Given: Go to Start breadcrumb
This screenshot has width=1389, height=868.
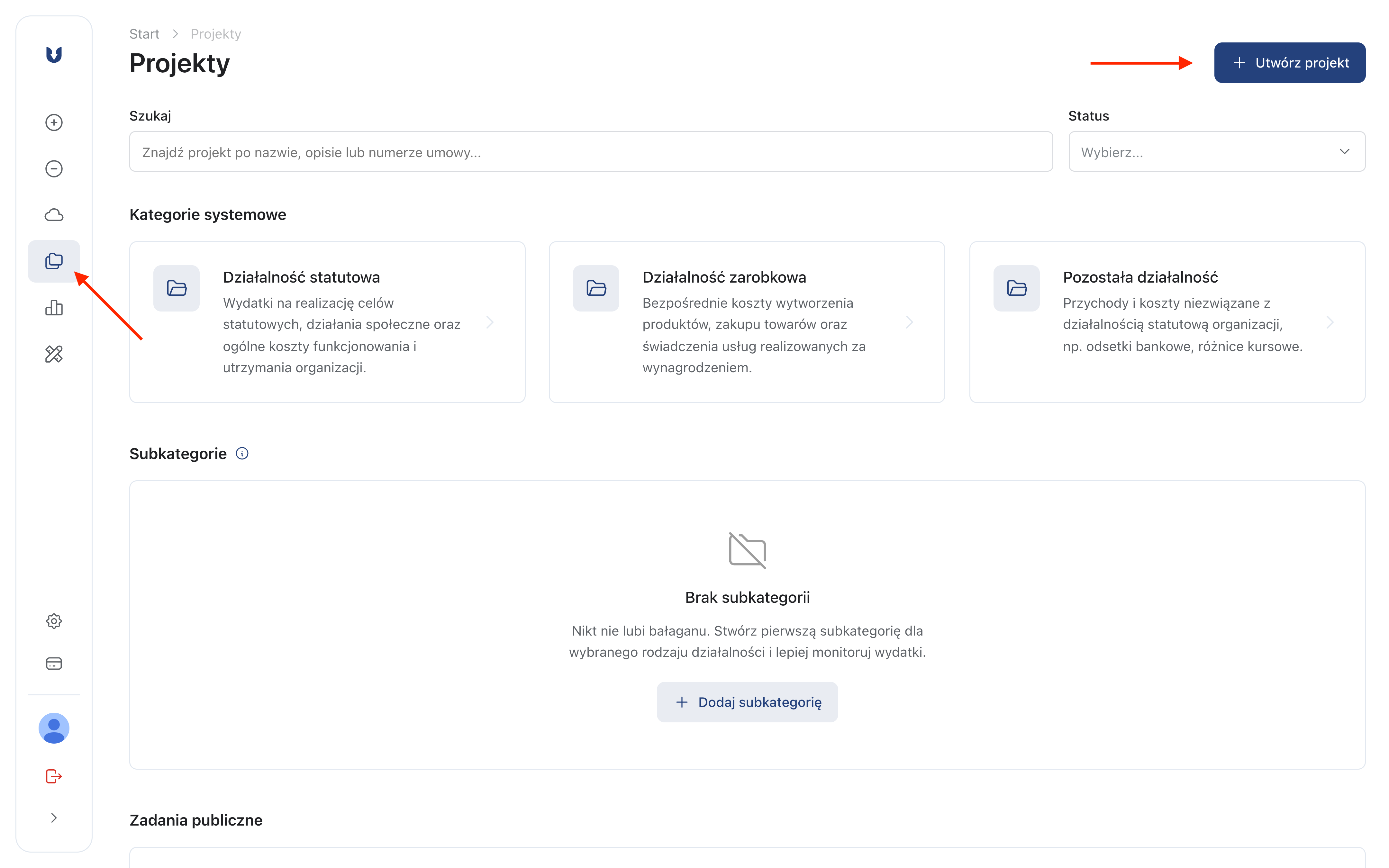Looking at the screenshot, I should tap(144, 34).
